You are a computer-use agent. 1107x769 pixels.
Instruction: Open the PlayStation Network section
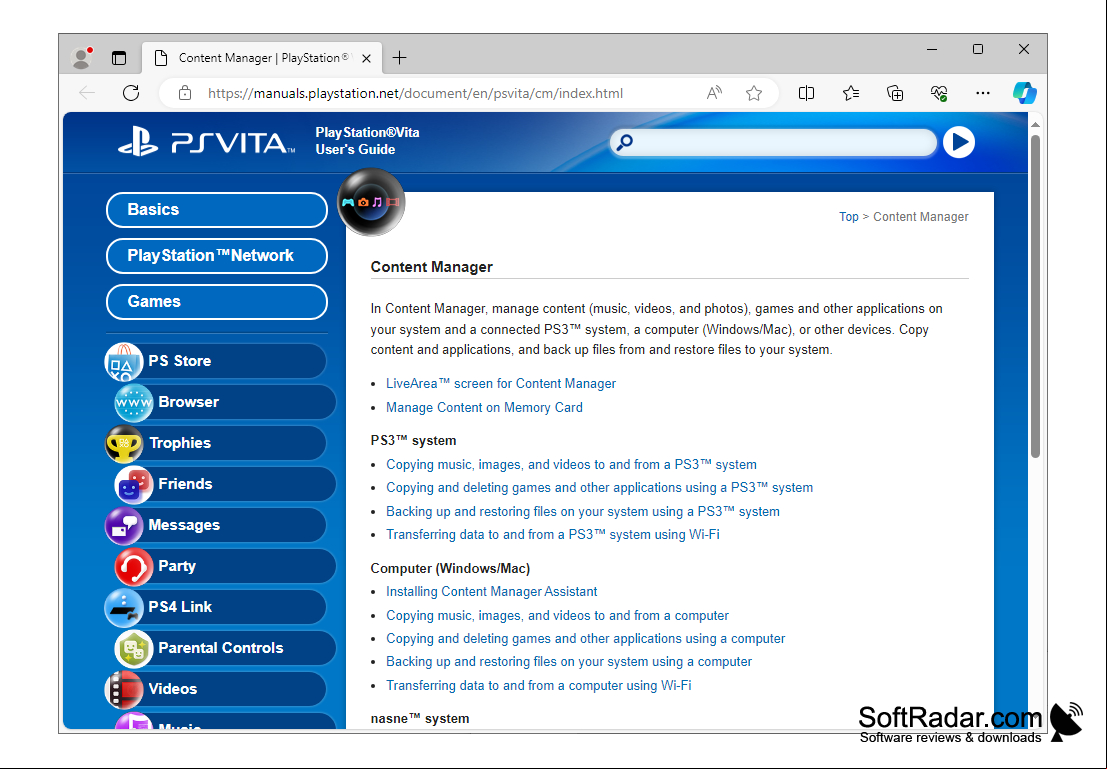point(217,256)
